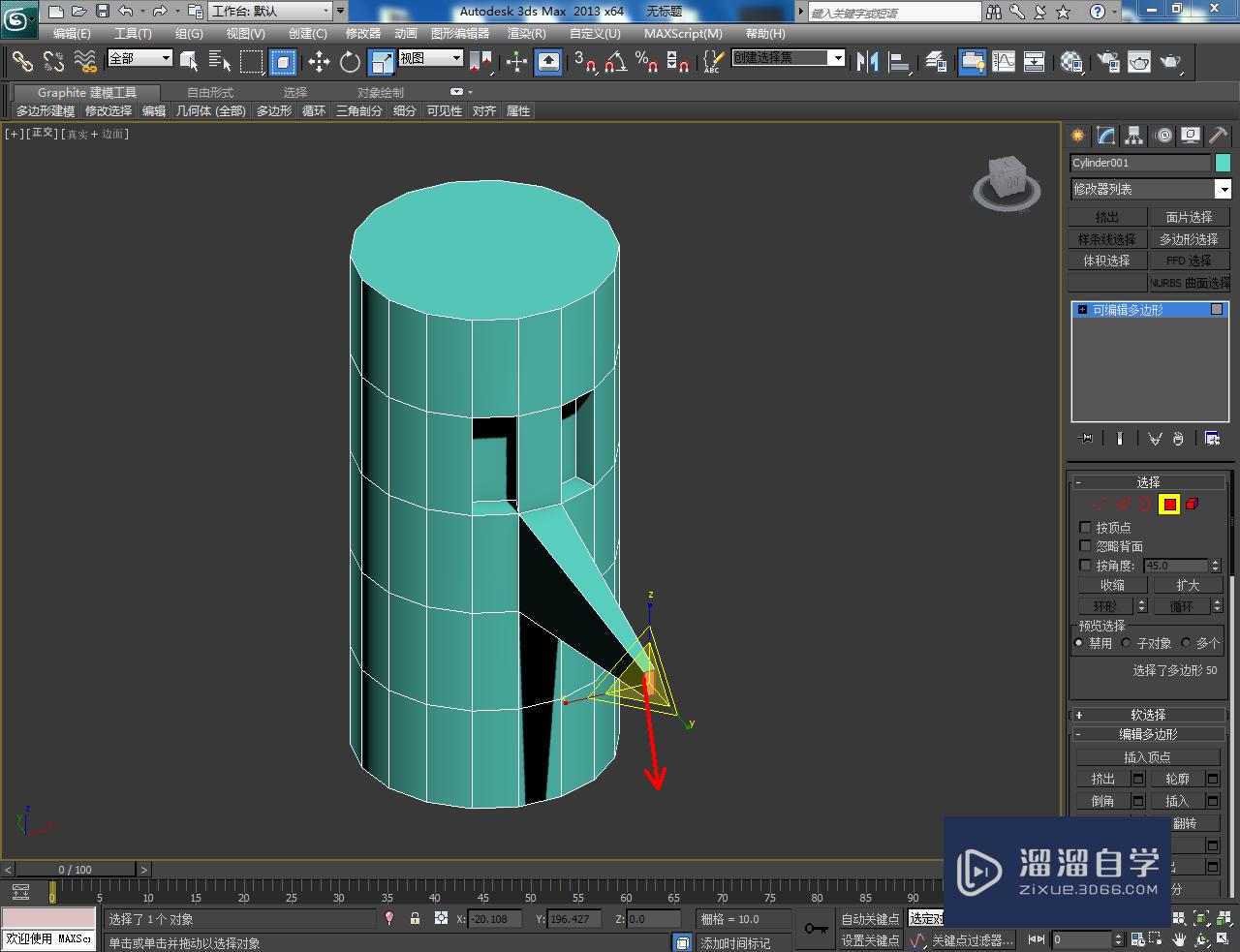Click the time slider 0 / 100
The height and width of the screenshot is (952, 1240).
tap(76, 870)
